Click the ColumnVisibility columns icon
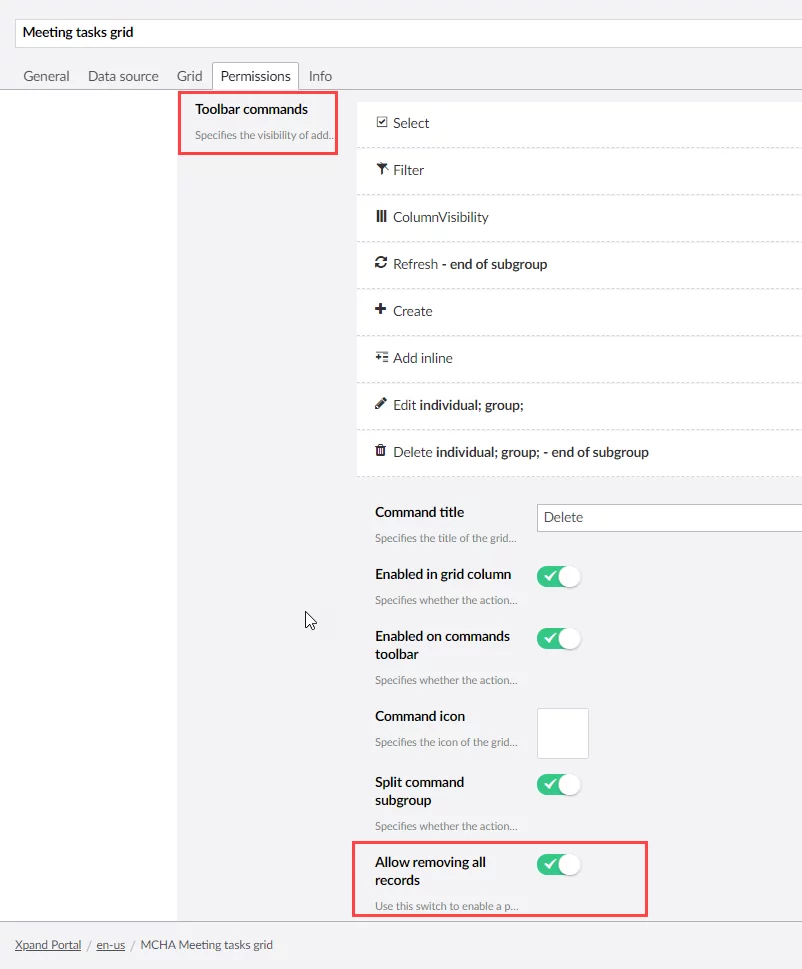The width and height of the screenshot is (802, 969). [x=381, y=216]
